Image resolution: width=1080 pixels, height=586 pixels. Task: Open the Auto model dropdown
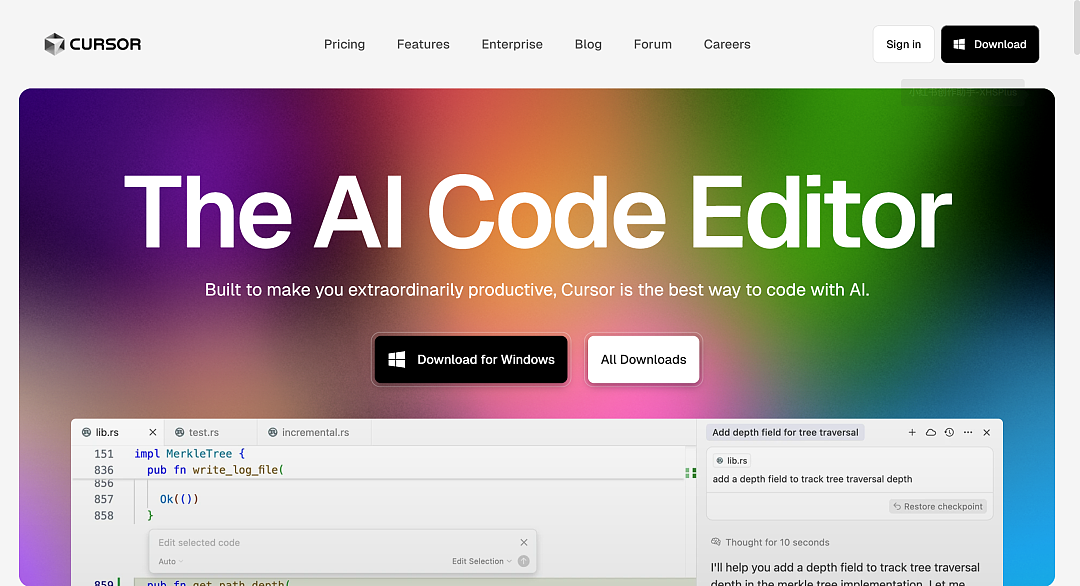pos(171,561)
